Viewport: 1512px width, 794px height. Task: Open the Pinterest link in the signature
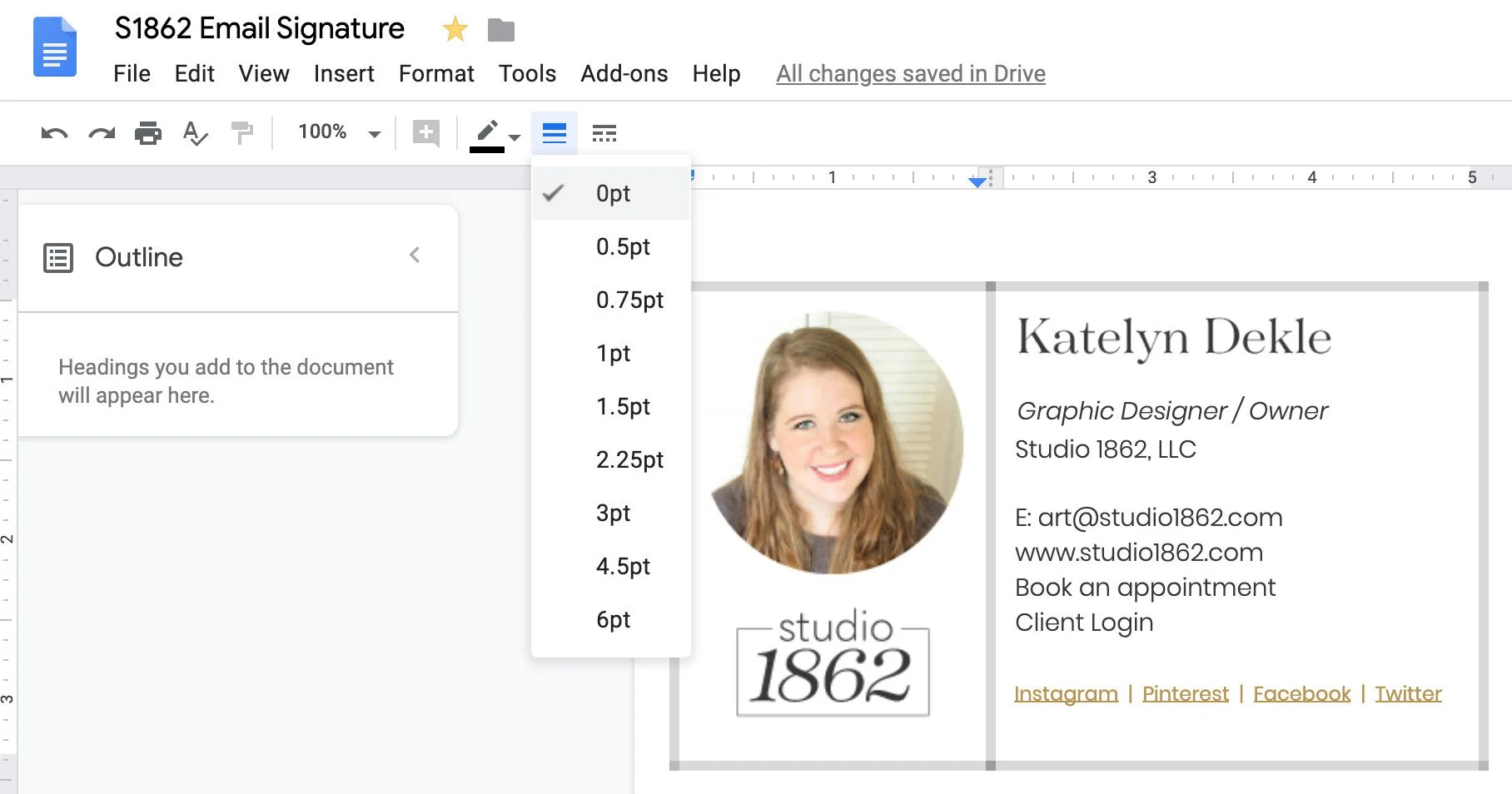[x=1185, y=693]
